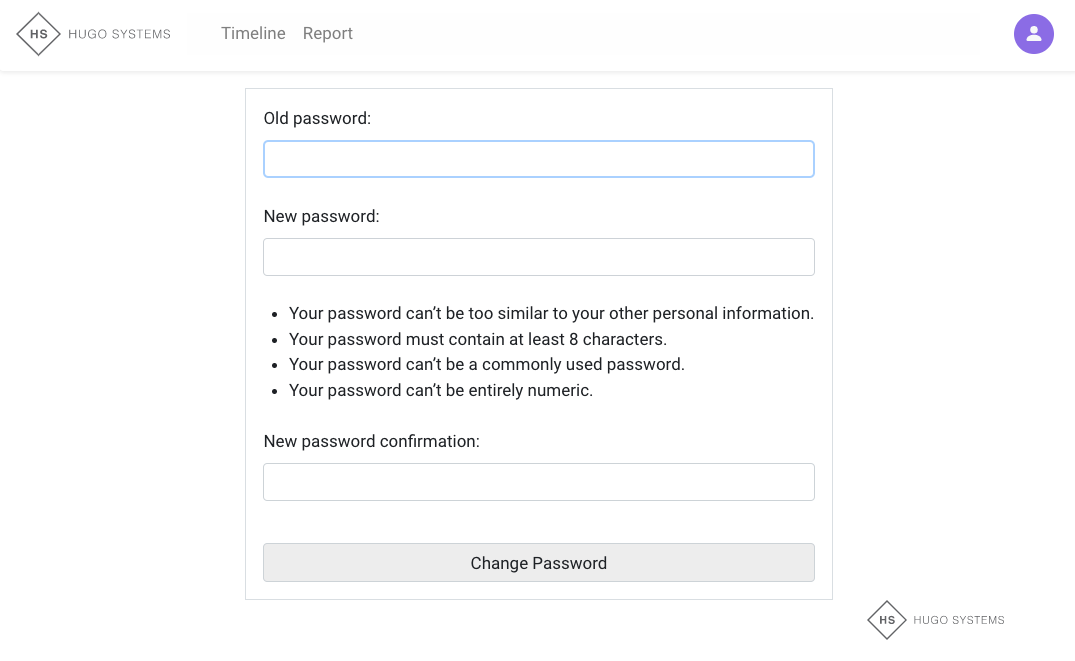Open the user account avatar icon

(x=1033, y=34)
